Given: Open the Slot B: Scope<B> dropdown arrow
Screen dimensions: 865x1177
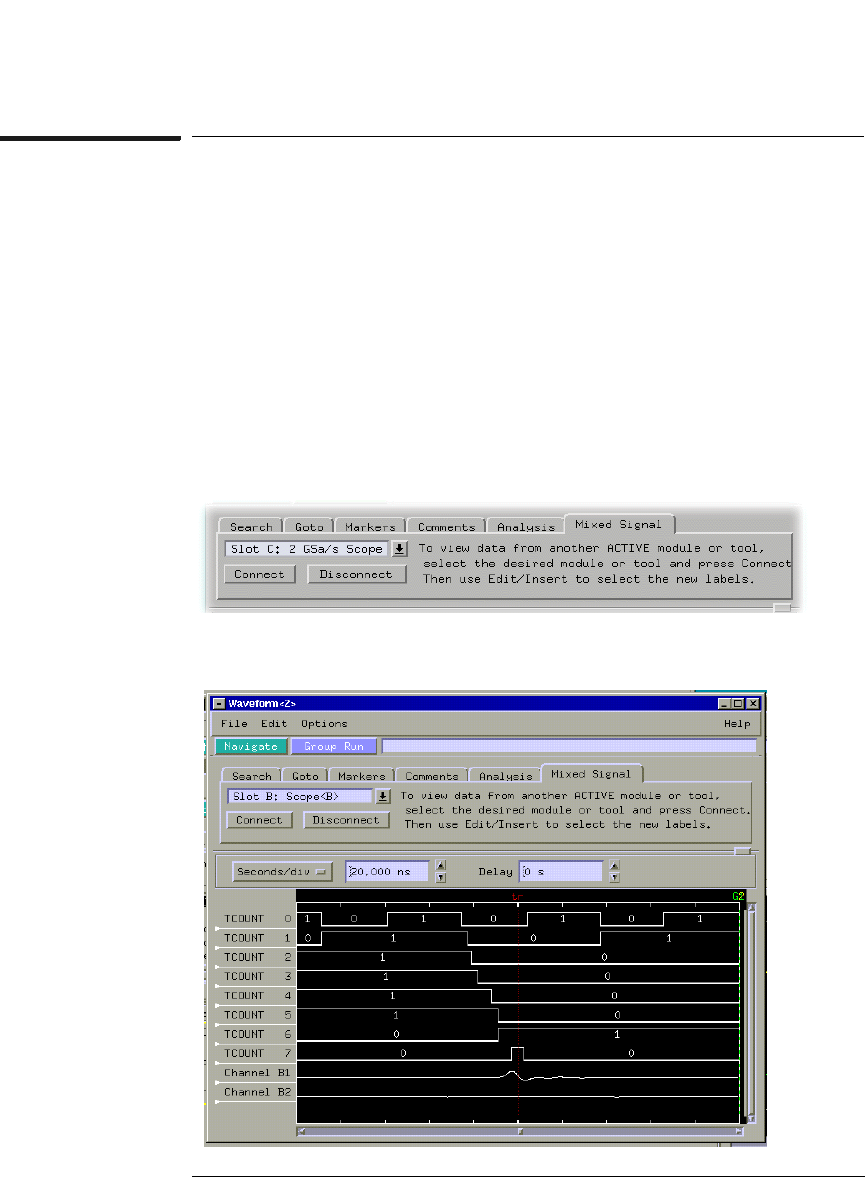Looking at the screenshot, I should (x=383, y=796).
